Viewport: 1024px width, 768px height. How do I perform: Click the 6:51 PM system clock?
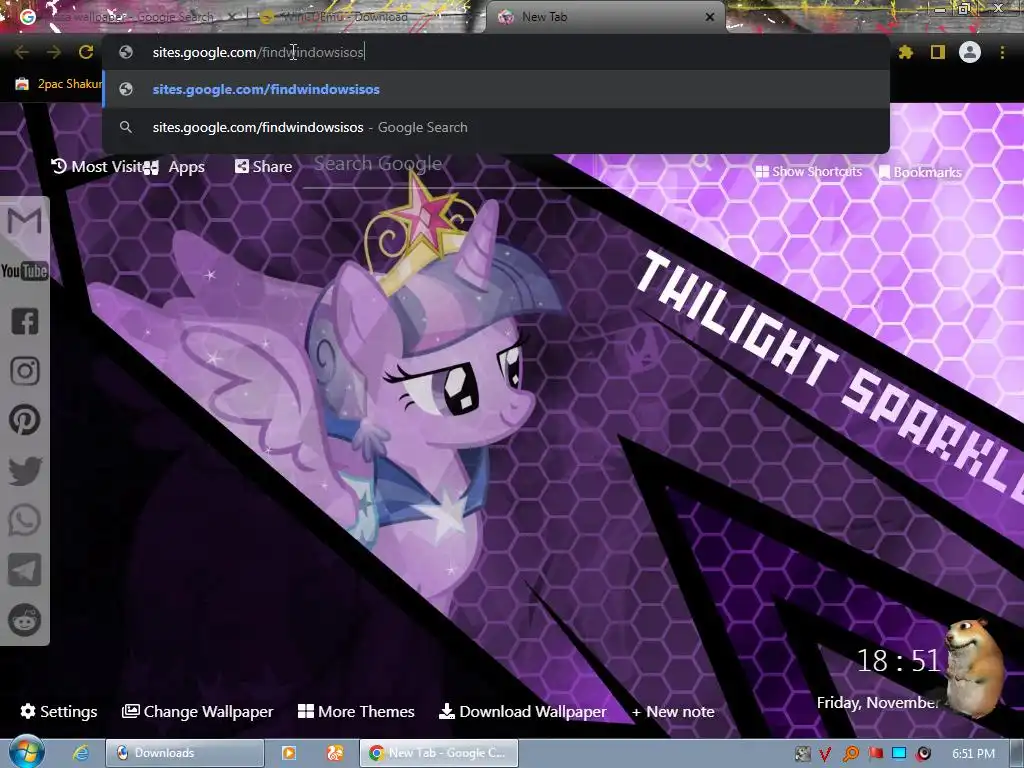[x=974, y=754]
